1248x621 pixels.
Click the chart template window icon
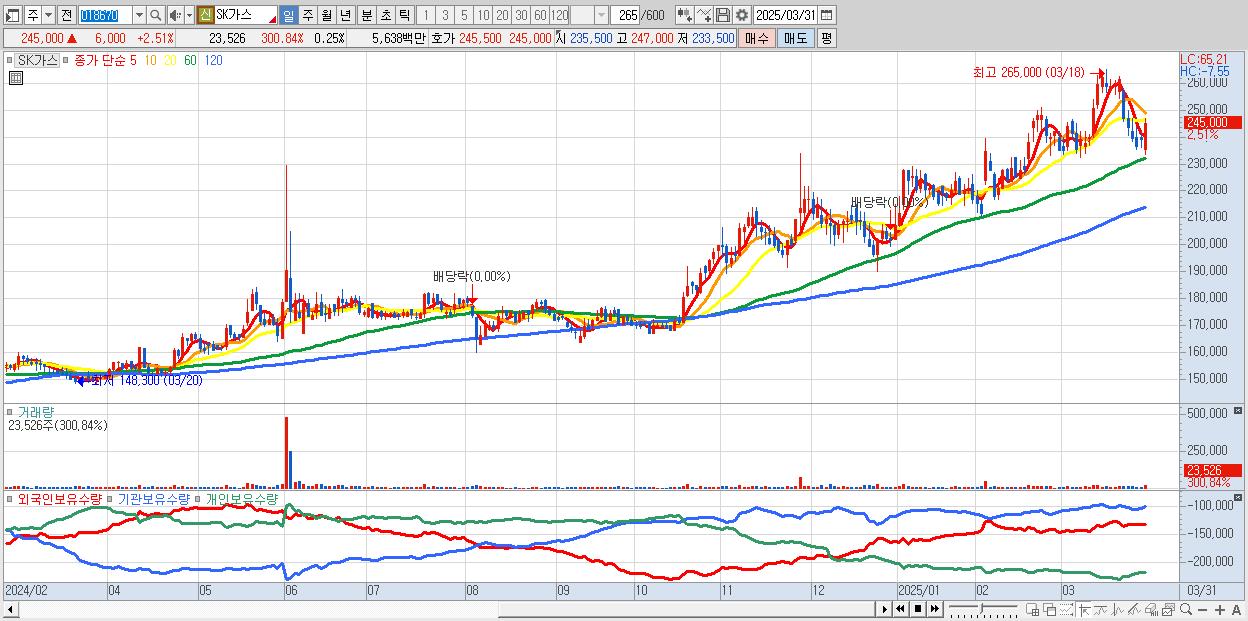[1168, 610]
